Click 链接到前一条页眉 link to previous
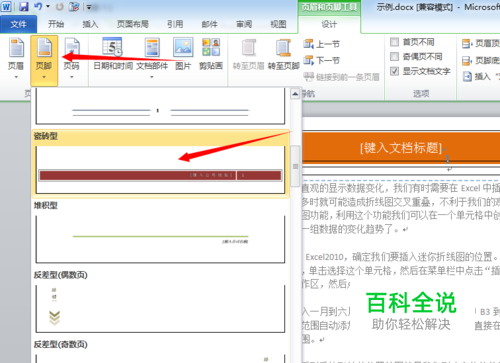This screenshot has width=500, height=363. click(341, 77)
